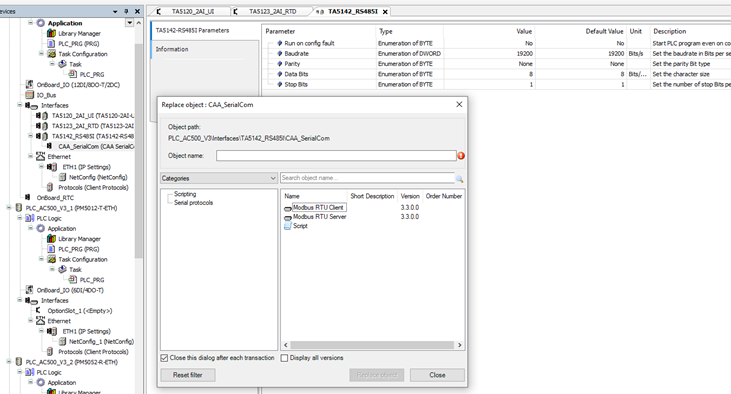This screenshot has width=731, height=394.
Task: Open the top Library Manager icon
Action: click(x=51, y=34)
